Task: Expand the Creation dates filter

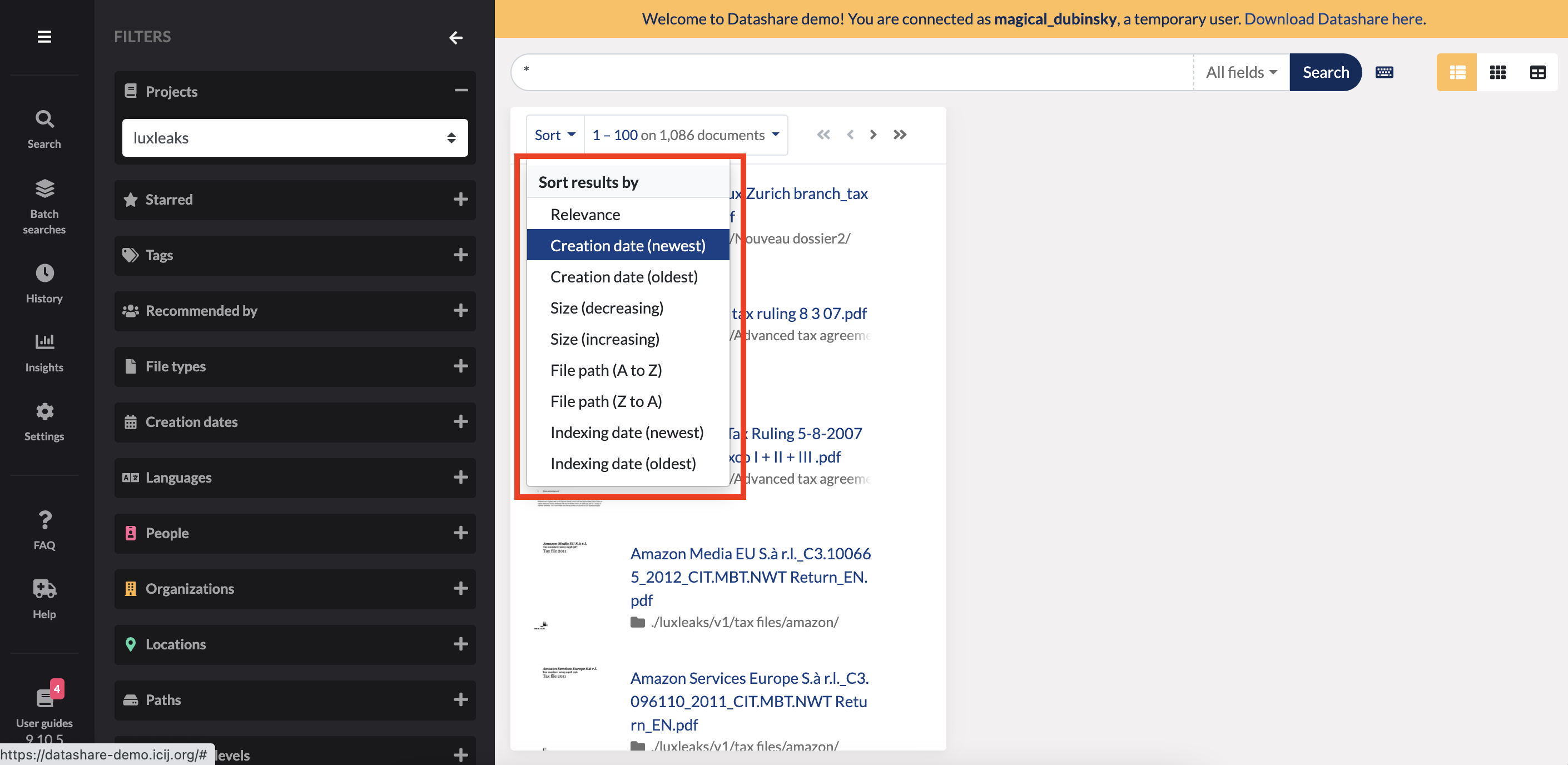Action: [x=461, y=421]
